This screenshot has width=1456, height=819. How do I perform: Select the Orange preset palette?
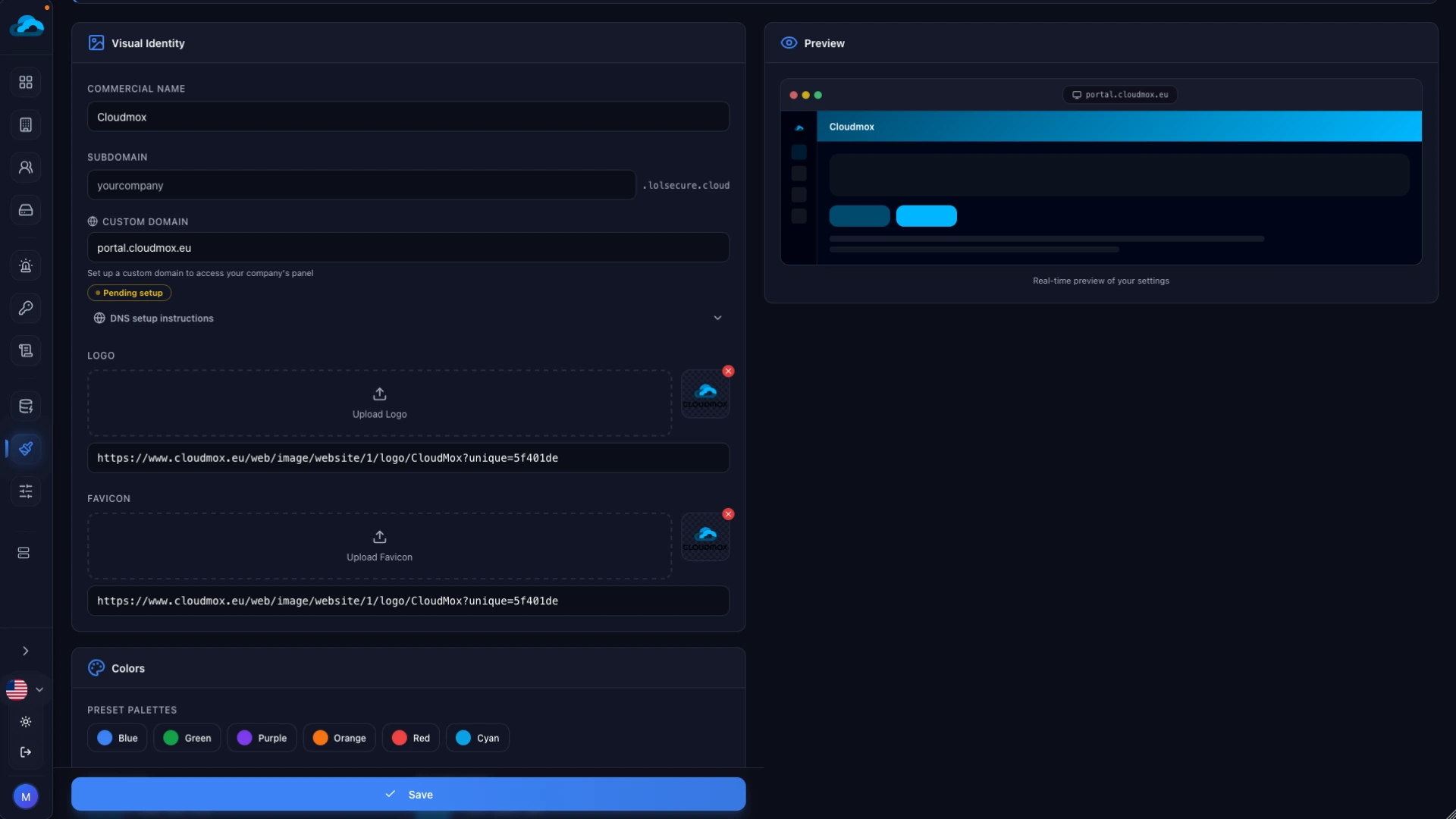(339, 738)
